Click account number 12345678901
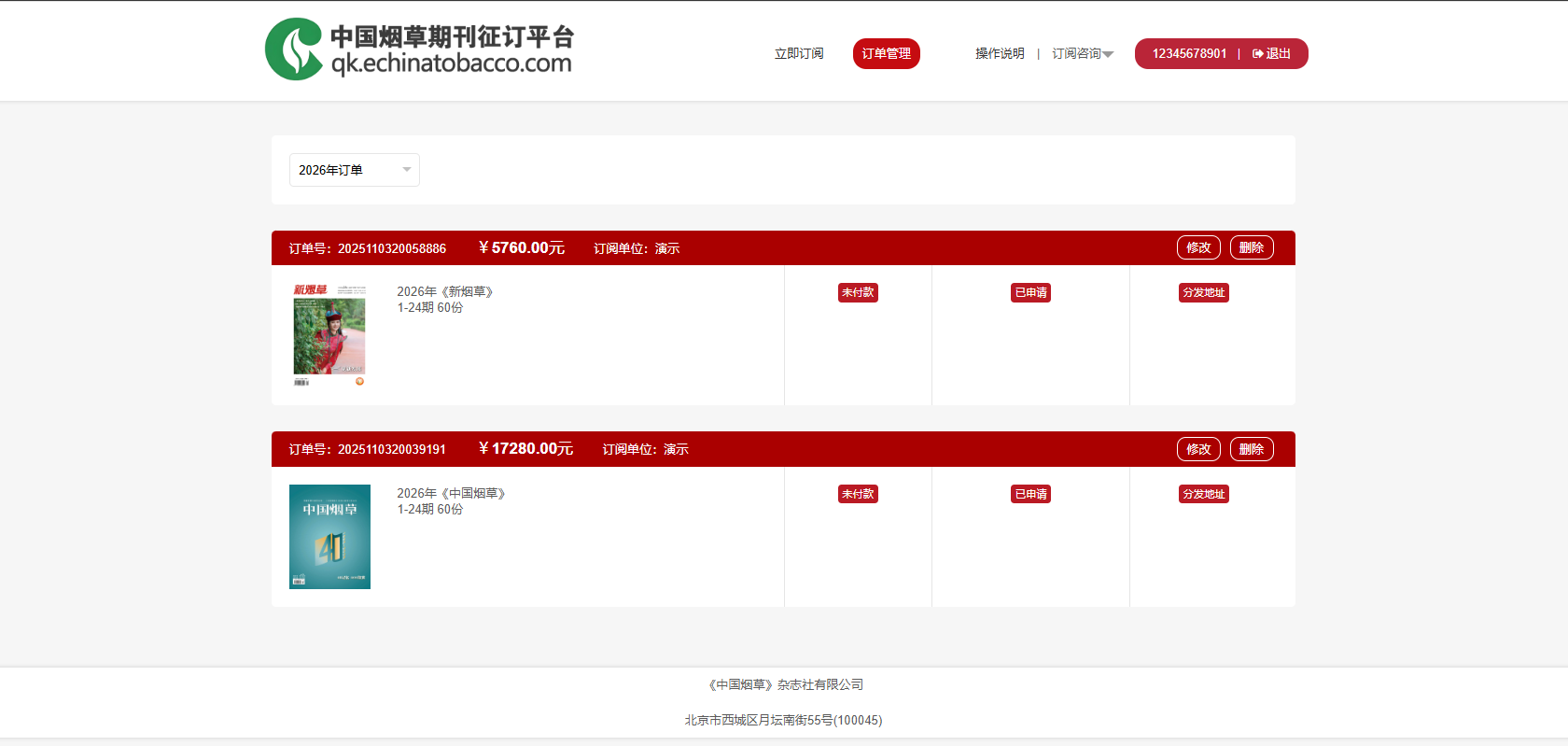 [x=1189, y=54]
